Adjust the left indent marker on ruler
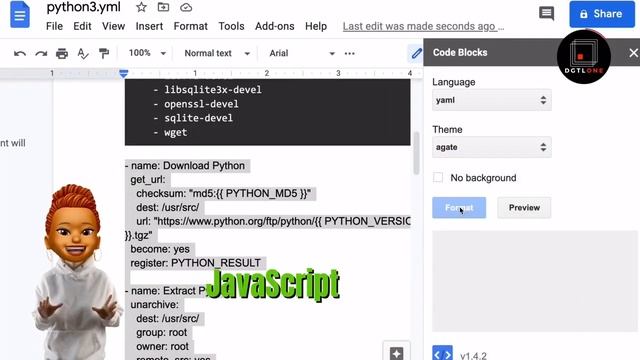 (x=124, y=73)
